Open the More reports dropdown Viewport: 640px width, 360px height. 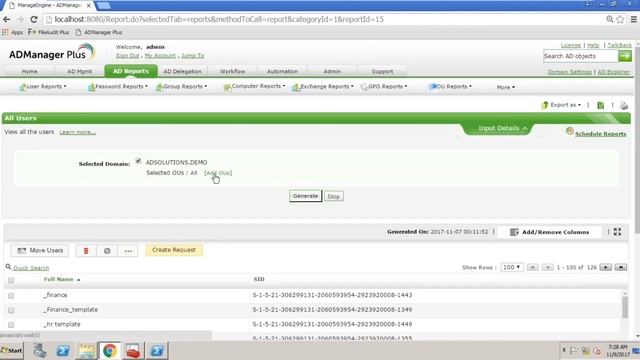pyautogui.click(x=506, y=87)
